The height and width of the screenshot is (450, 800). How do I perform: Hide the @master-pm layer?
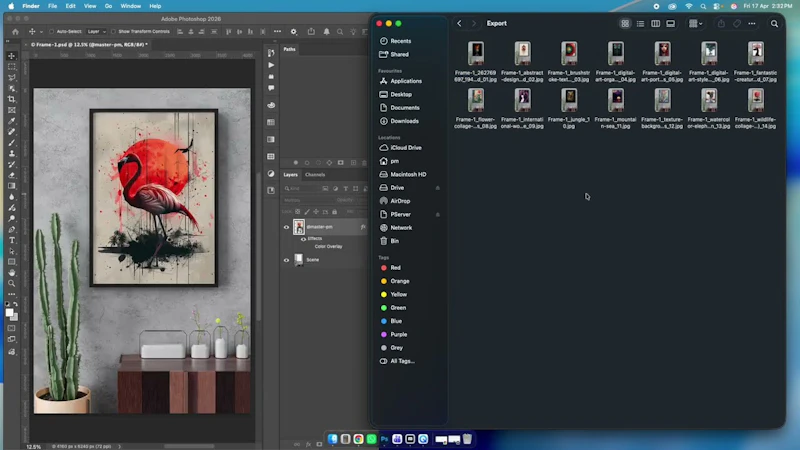click(x=286, y=227)
